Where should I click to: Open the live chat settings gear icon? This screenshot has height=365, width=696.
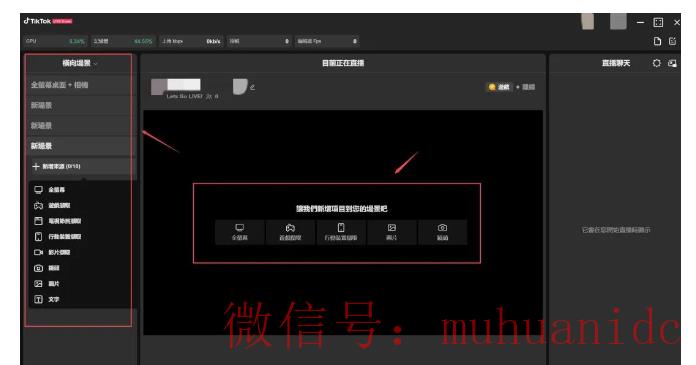[656, 63]
